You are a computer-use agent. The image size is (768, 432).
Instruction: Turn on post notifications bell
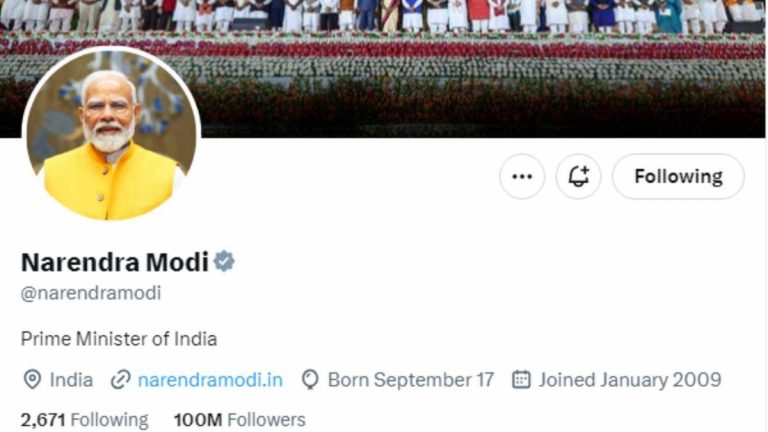(x=578, y=177)
